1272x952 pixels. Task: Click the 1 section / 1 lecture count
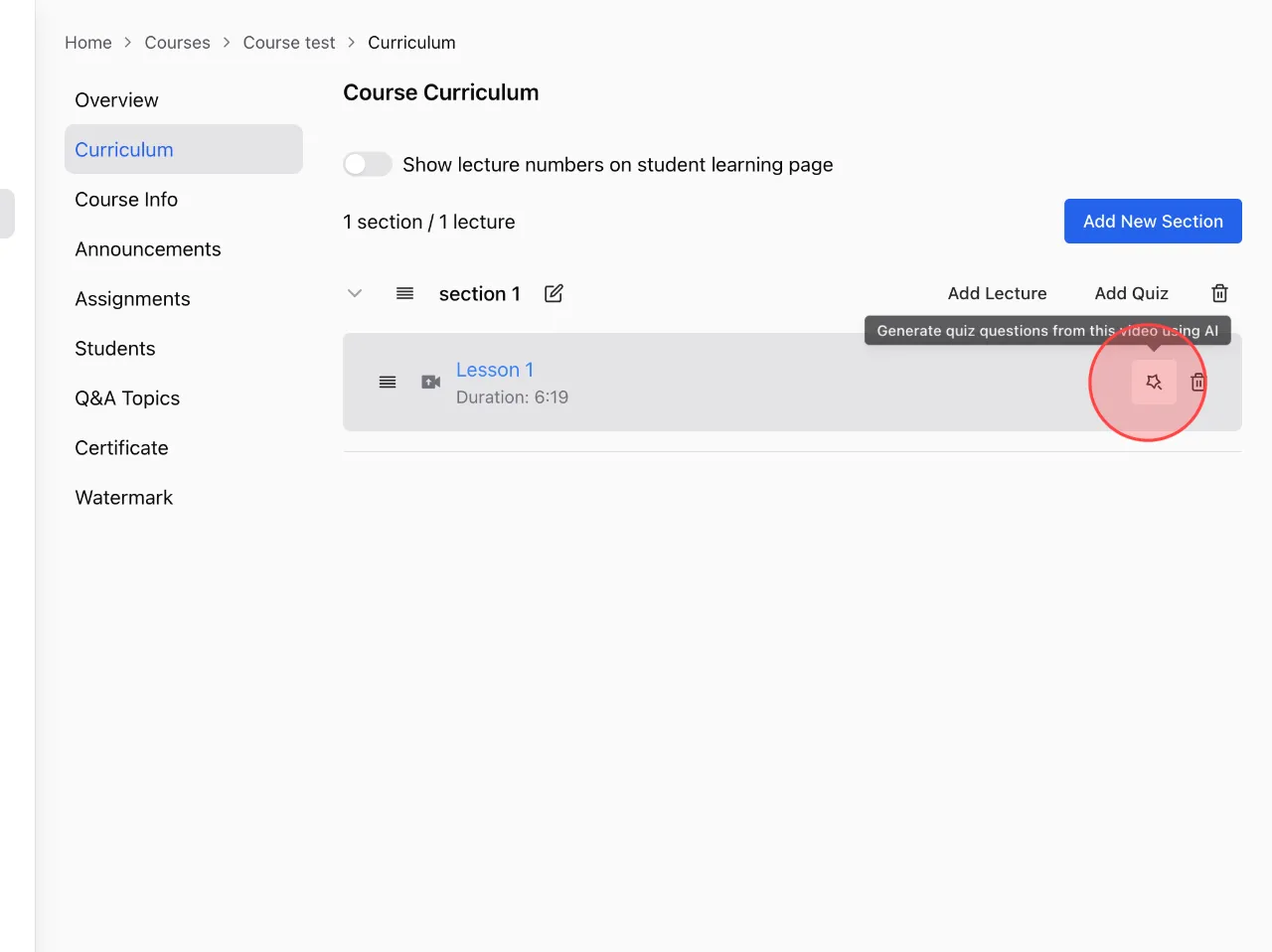[428, 222]
